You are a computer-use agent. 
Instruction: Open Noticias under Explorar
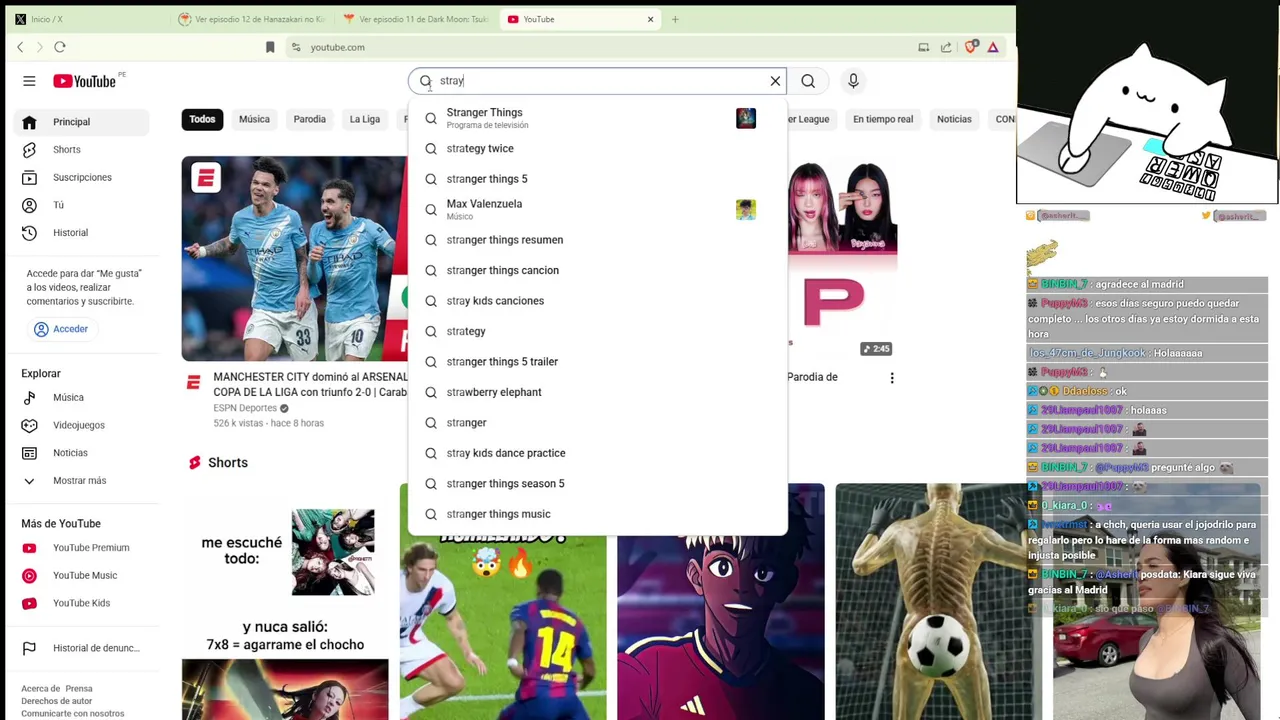82,453
